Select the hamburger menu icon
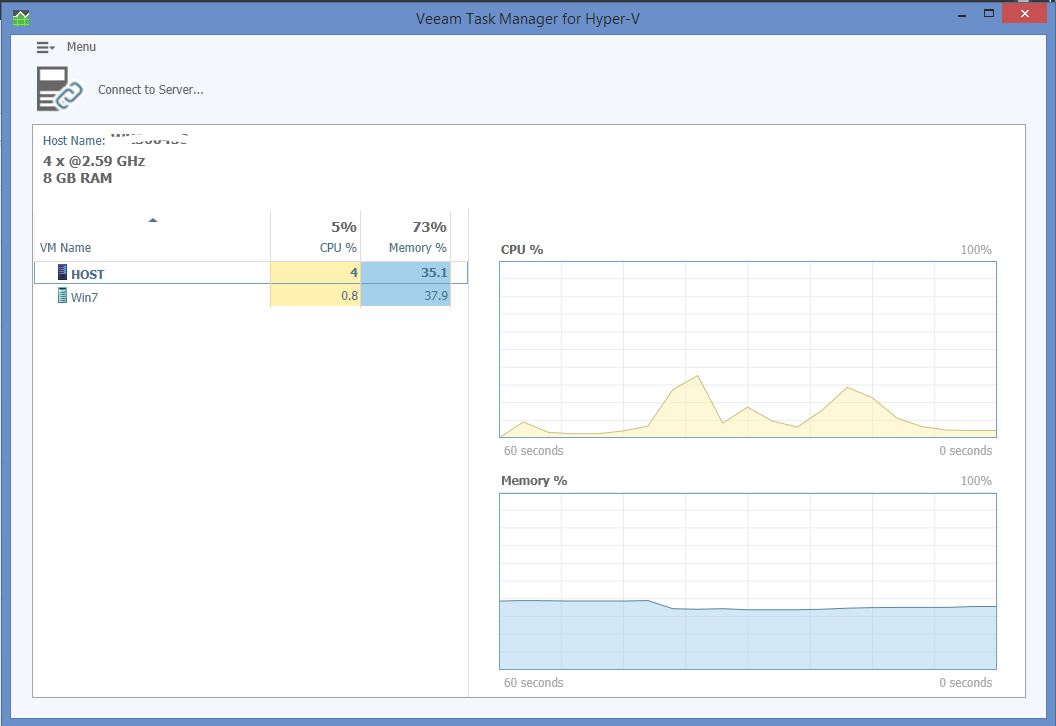This screenshot has width=1056, height=726. click(x=41, y=46)
